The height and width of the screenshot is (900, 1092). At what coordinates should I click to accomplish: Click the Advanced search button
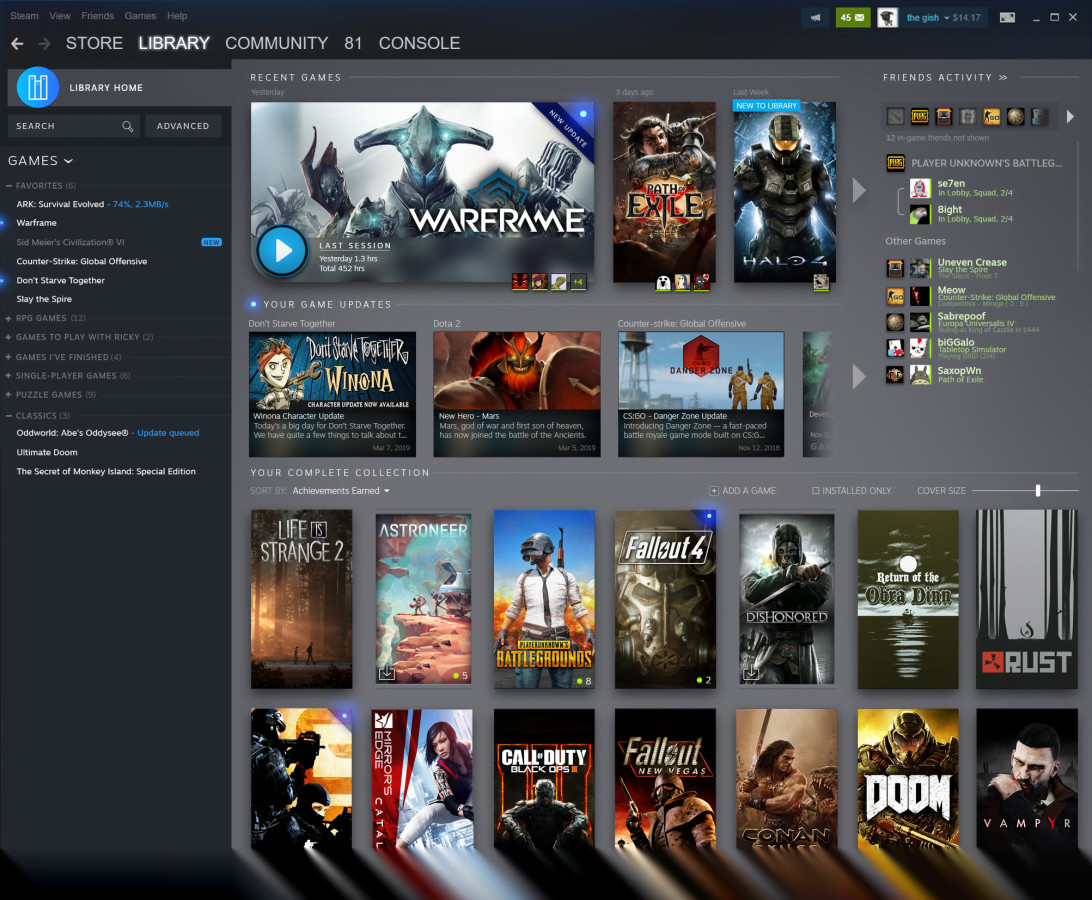point(183,126)
